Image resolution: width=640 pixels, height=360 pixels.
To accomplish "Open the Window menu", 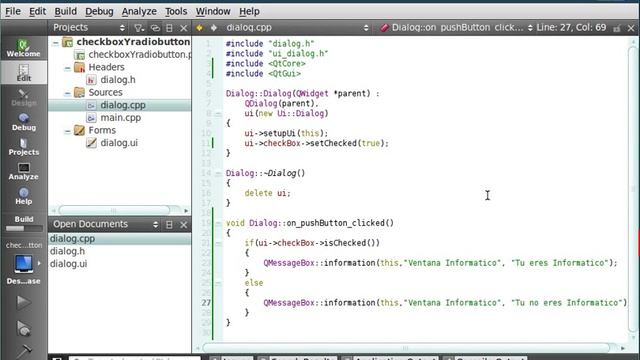I will pos(213,11).
